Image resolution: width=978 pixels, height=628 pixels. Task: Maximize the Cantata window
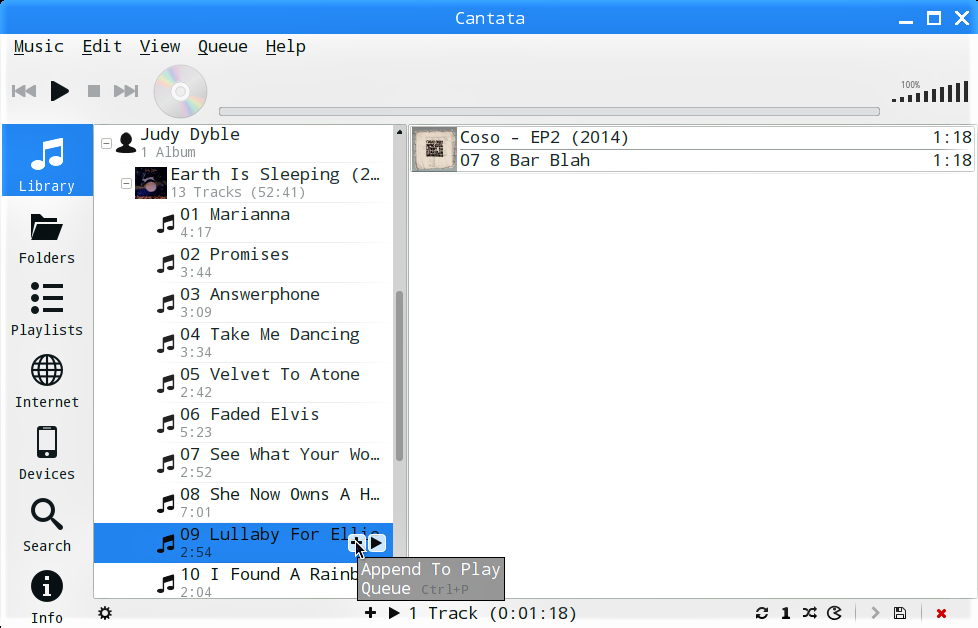[934, 18]
